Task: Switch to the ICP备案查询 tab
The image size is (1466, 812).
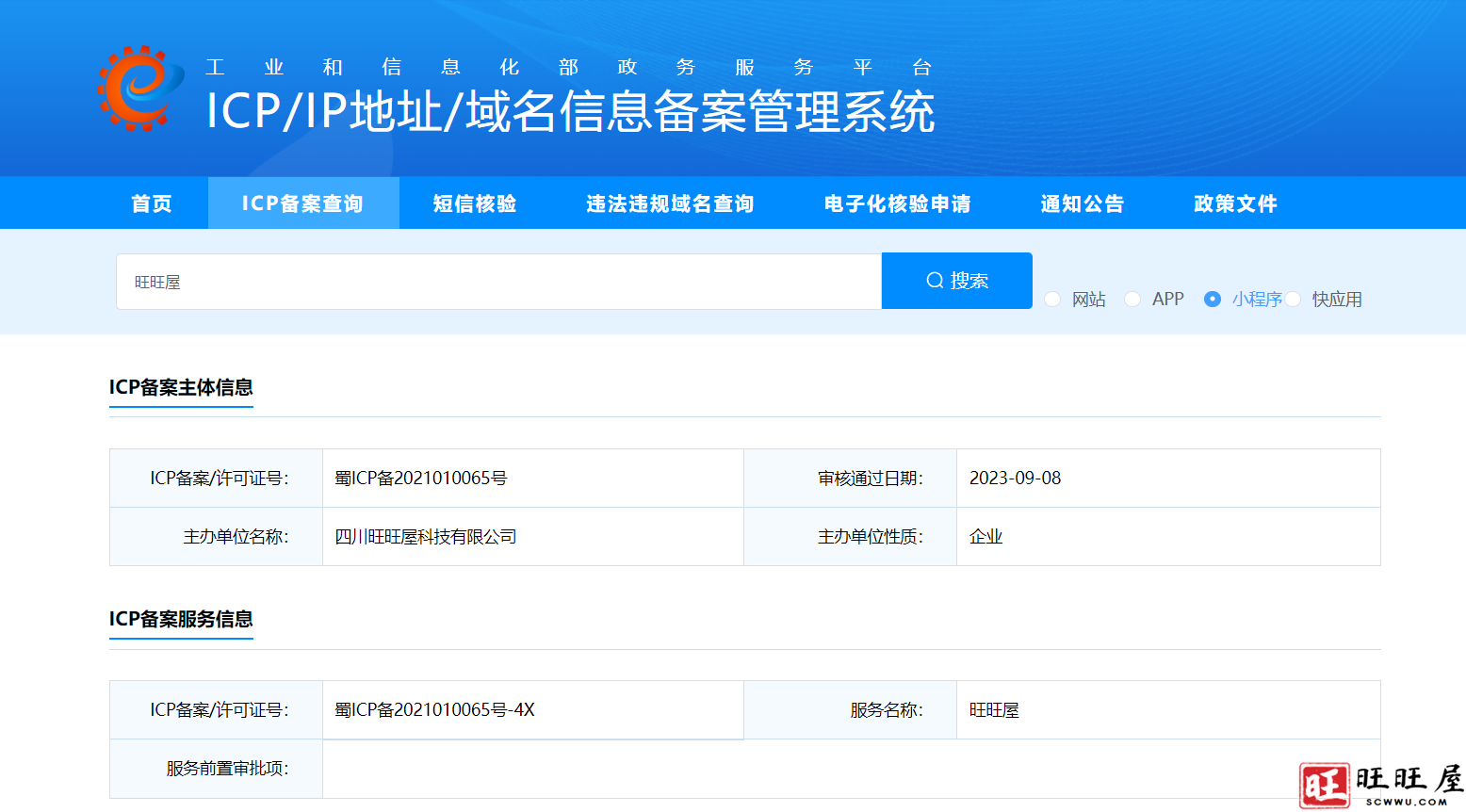Action: click(x=303, y=203)
